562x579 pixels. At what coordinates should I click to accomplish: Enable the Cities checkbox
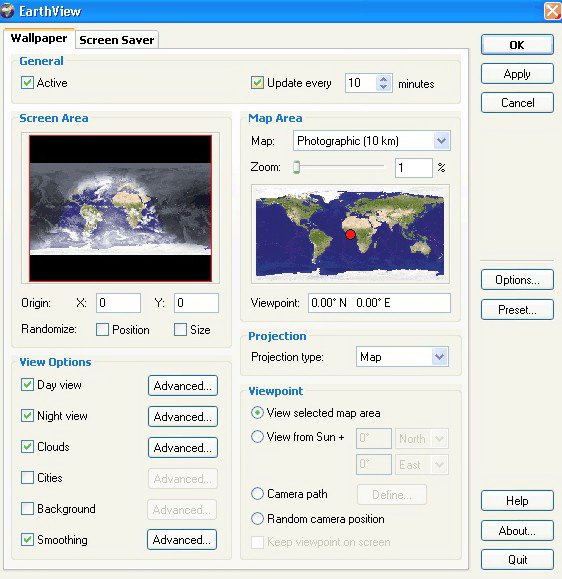(x=27, y=478)
